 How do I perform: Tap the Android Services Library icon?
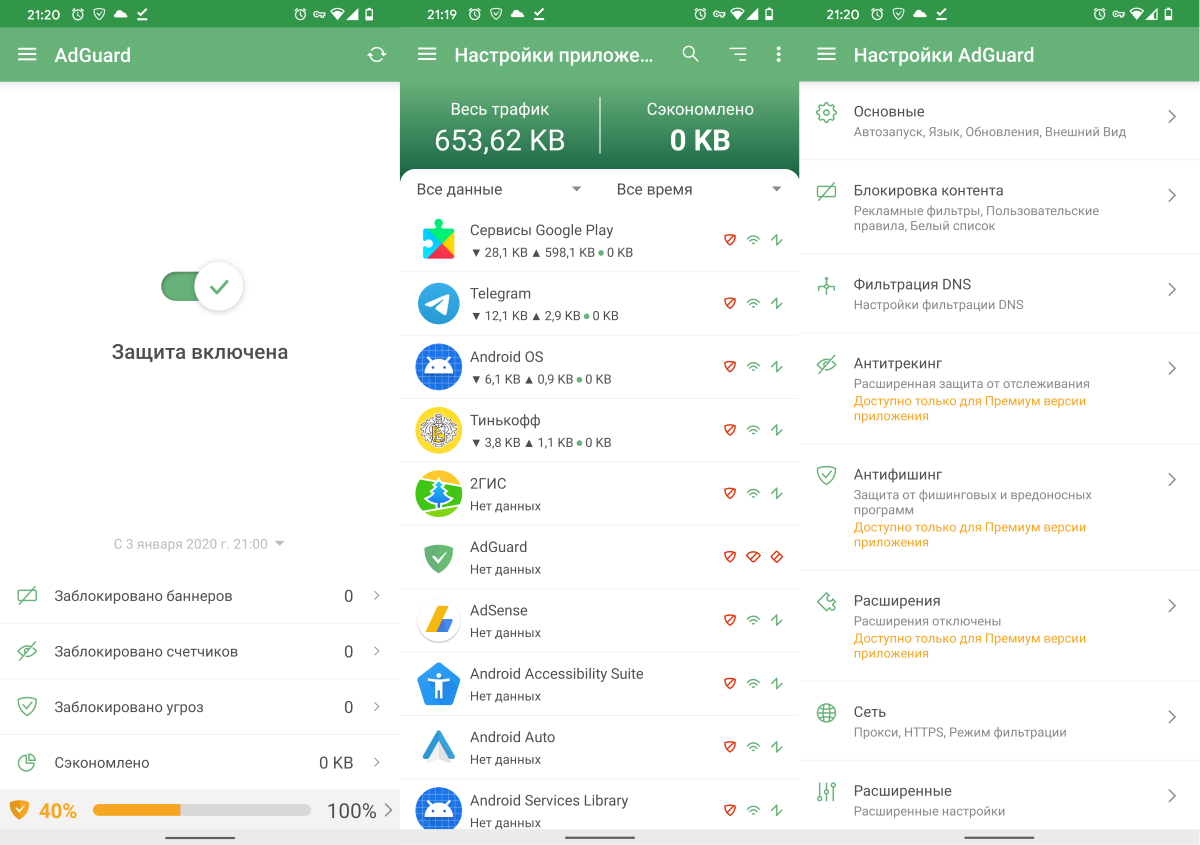[438, 808]
